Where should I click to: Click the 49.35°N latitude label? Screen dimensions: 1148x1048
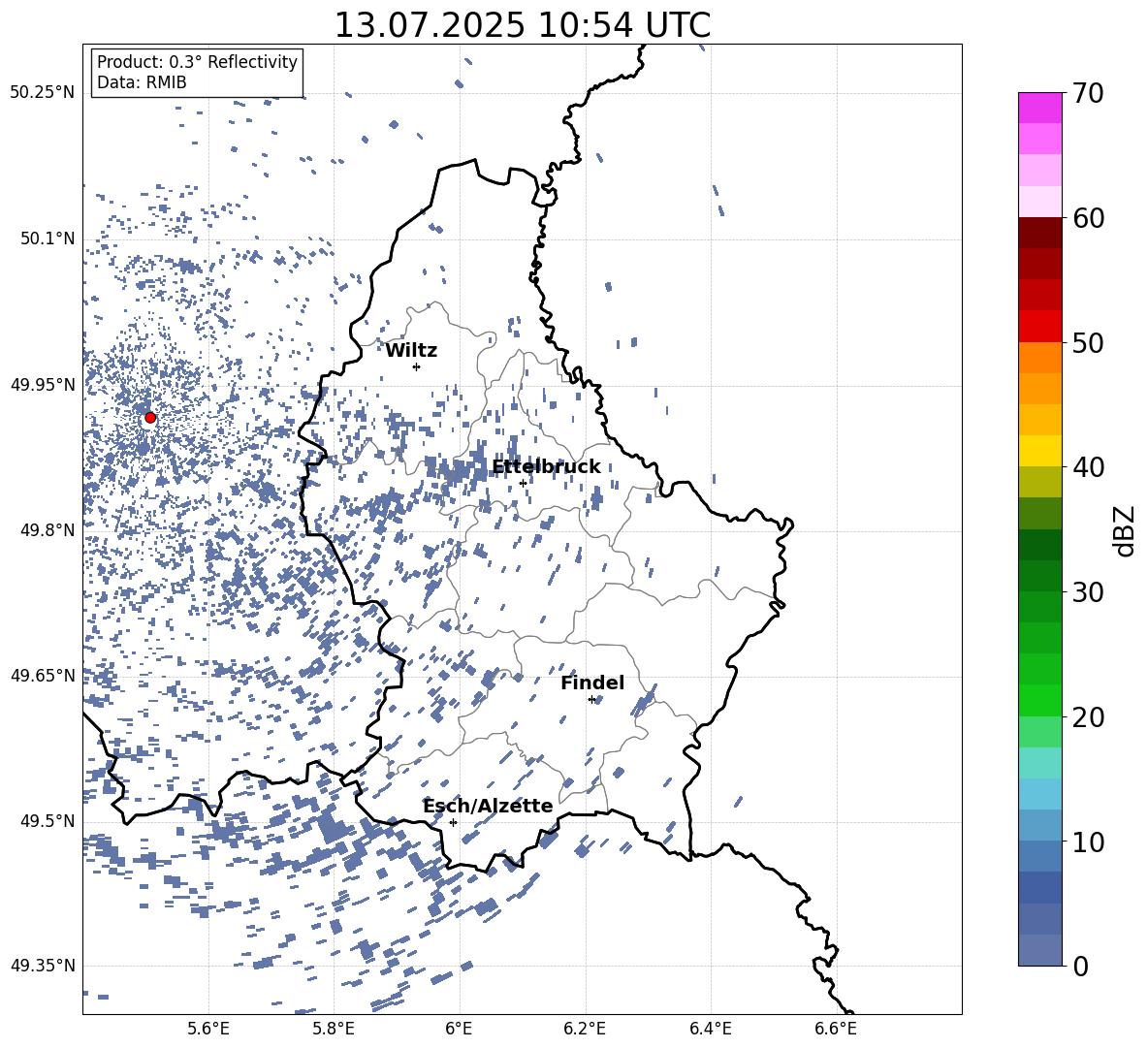coord(43,966)
